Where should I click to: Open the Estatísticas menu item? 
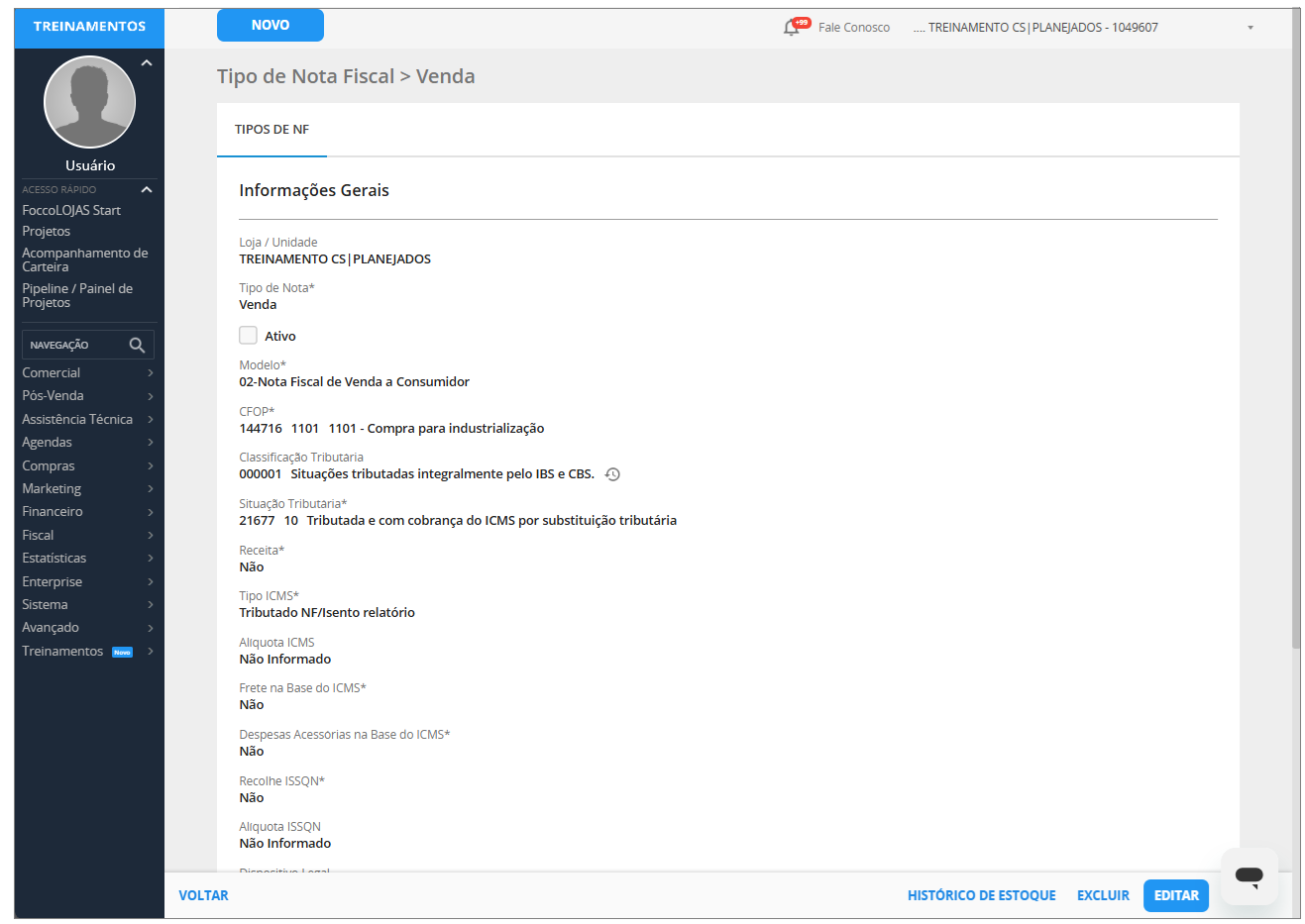click(x=88, y=558)
